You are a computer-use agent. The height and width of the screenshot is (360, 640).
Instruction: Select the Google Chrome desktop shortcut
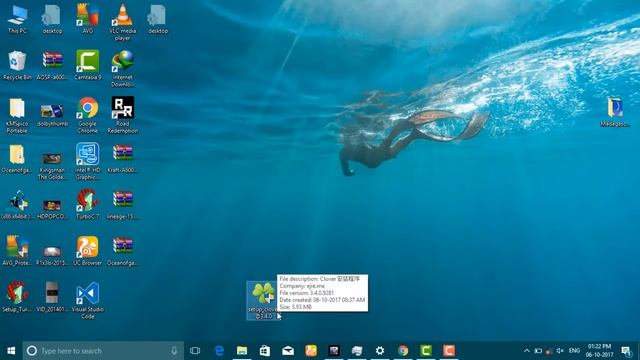(87, 116)
